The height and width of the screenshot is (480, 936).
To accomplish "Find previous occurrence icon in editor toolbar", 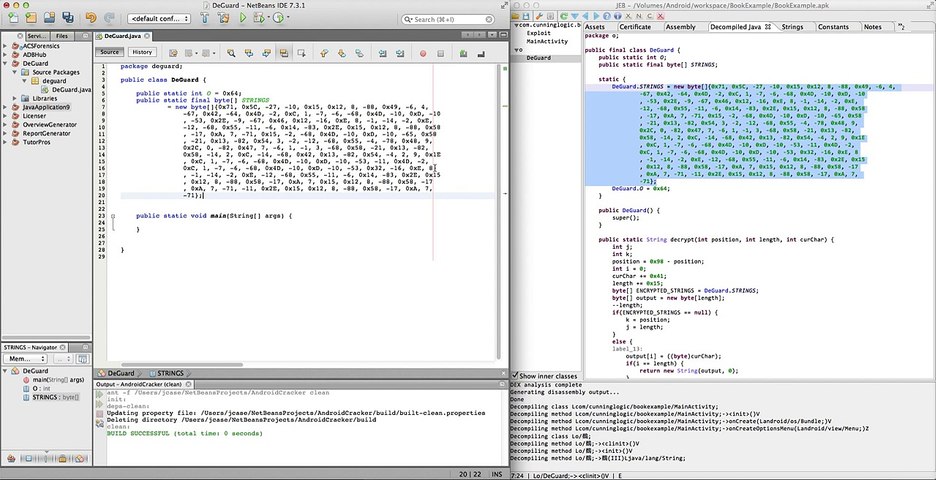I will point(250,53).
